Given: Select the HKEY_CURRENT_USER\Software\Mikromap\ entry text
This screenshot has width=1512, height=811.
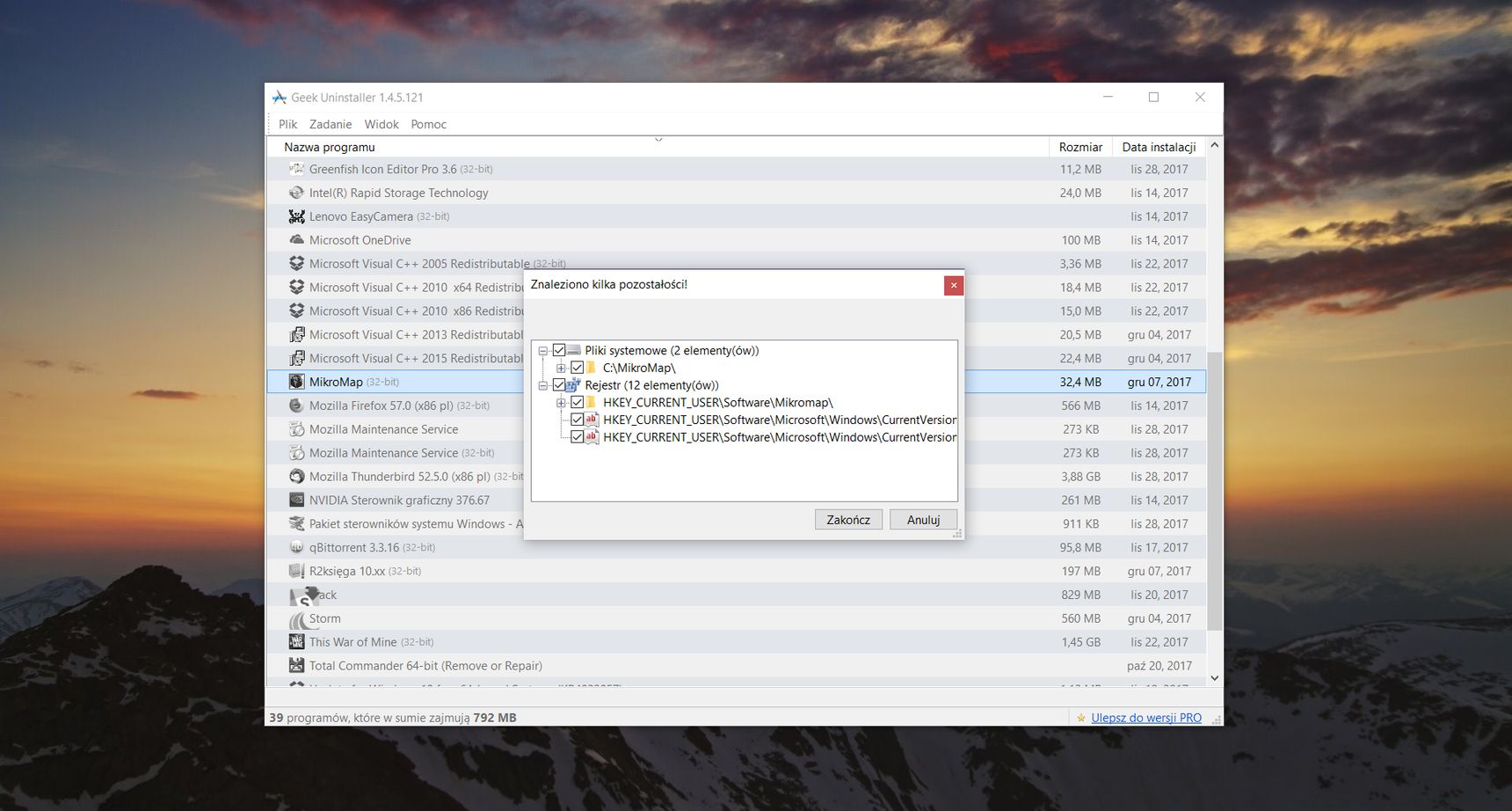Looking at the screenshot, I should (x=717, y=403).
